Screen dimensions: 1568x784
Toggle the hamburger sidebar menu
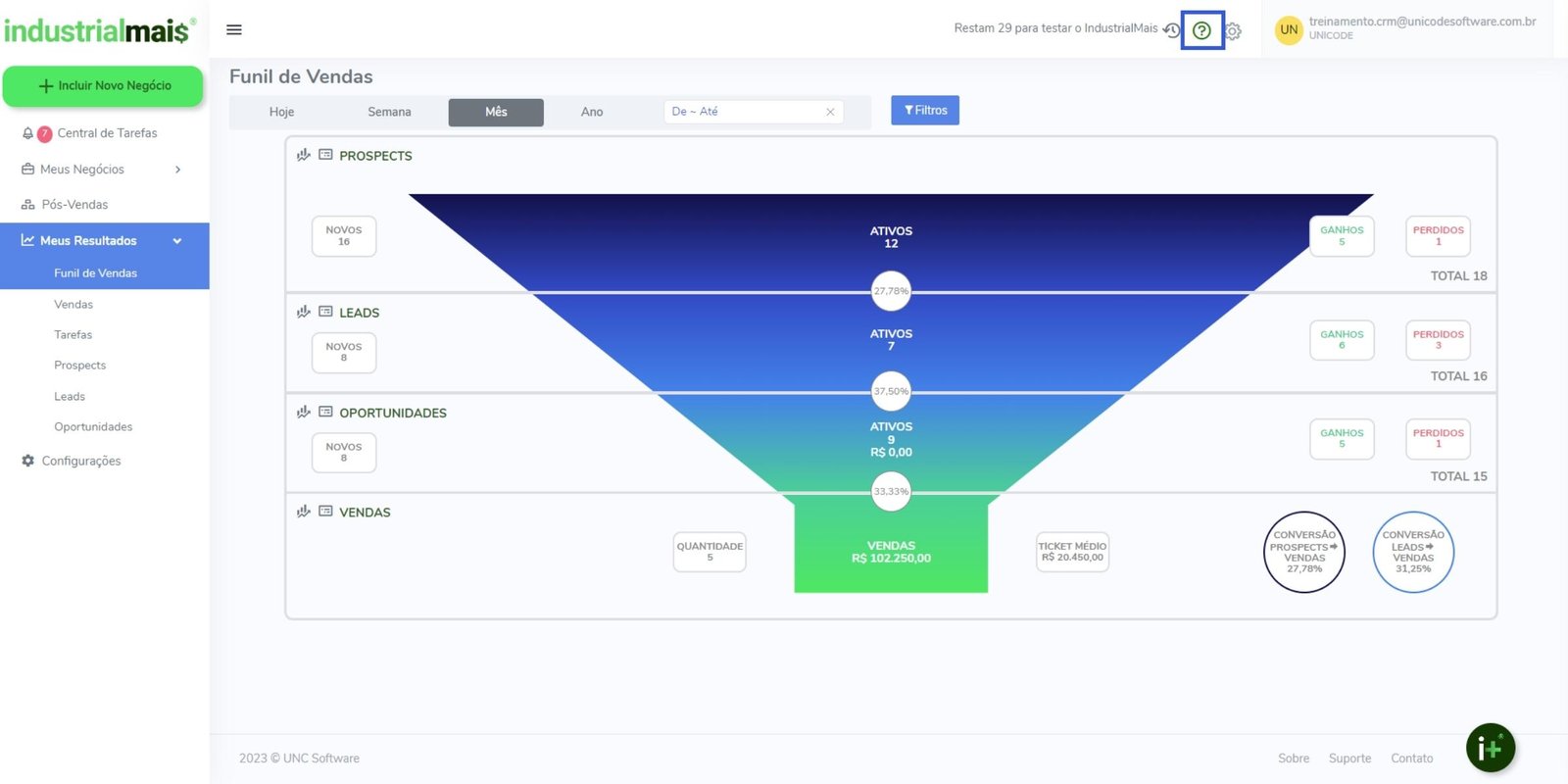coord(234,29)
